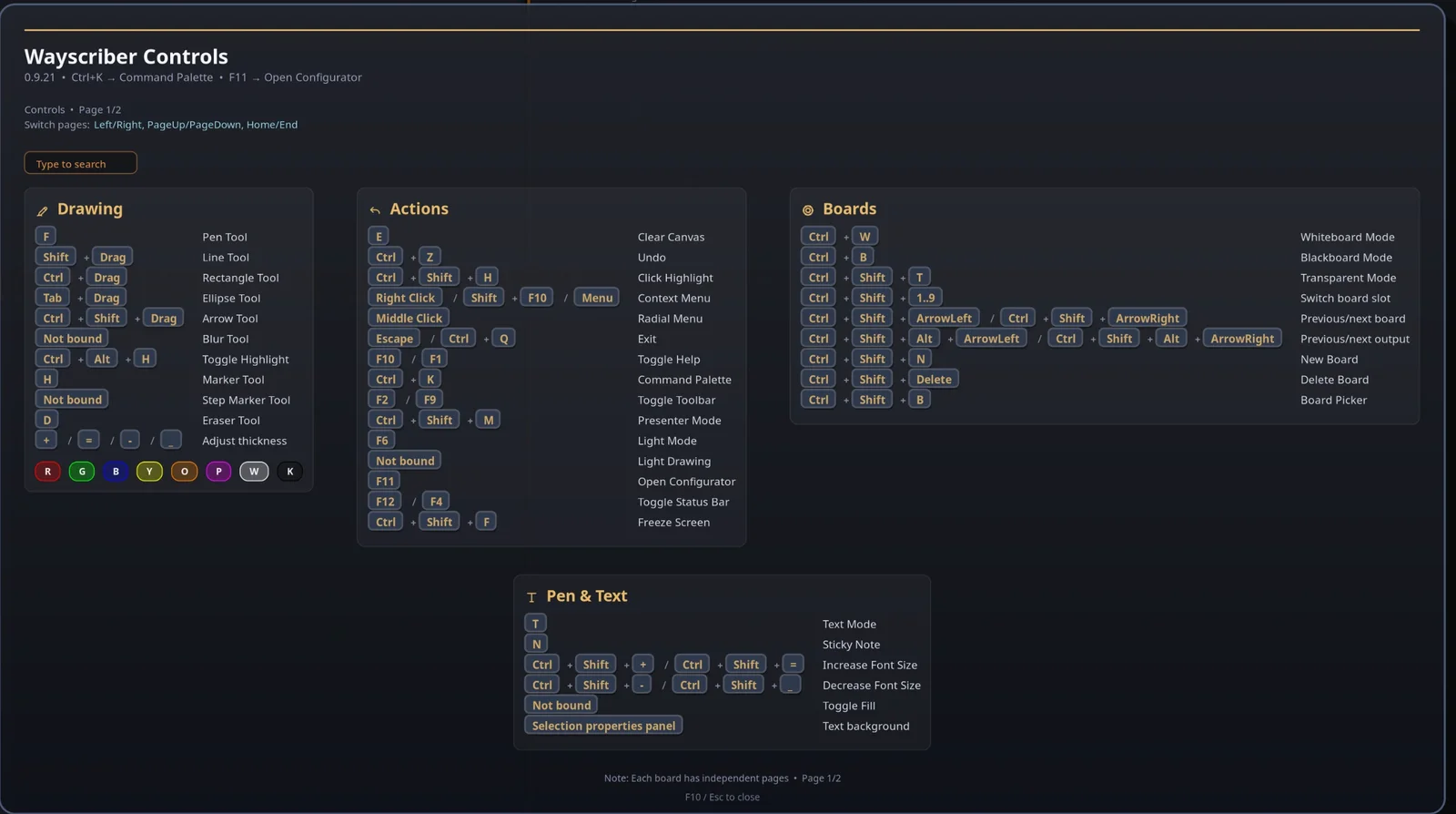Click the undo arrow icon beside Actions
The height and width of the screenshot is (814, 1456).
375,210
